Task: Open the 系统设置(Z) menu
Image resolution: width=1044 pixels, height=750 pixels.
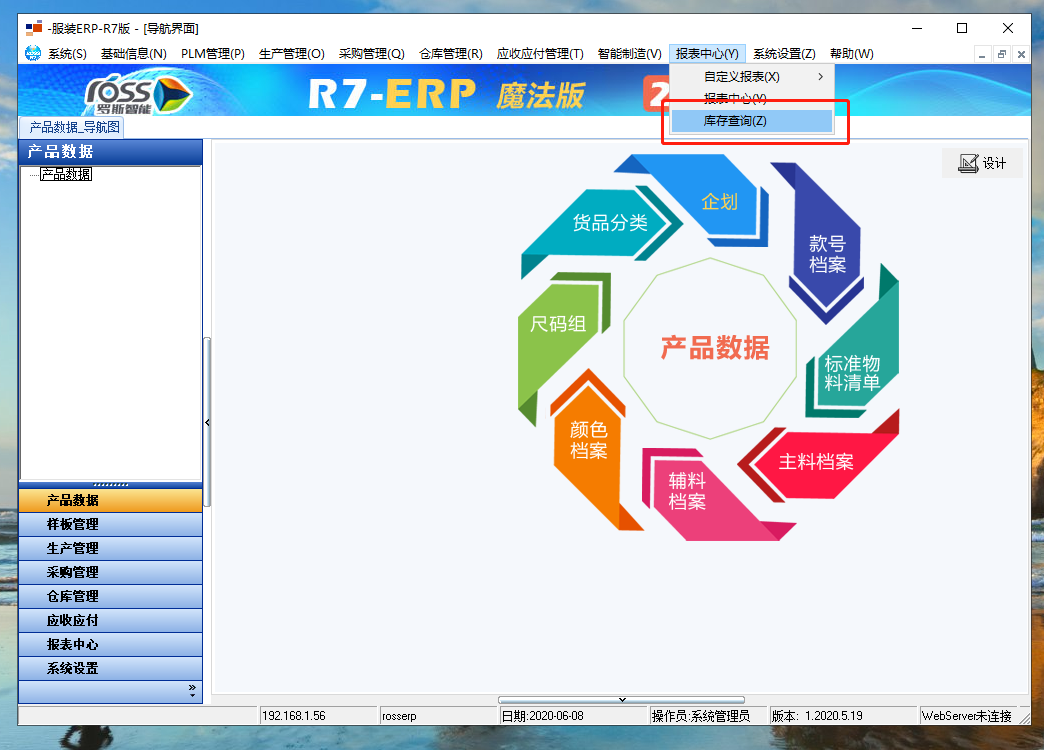Action: click(784, 54)
